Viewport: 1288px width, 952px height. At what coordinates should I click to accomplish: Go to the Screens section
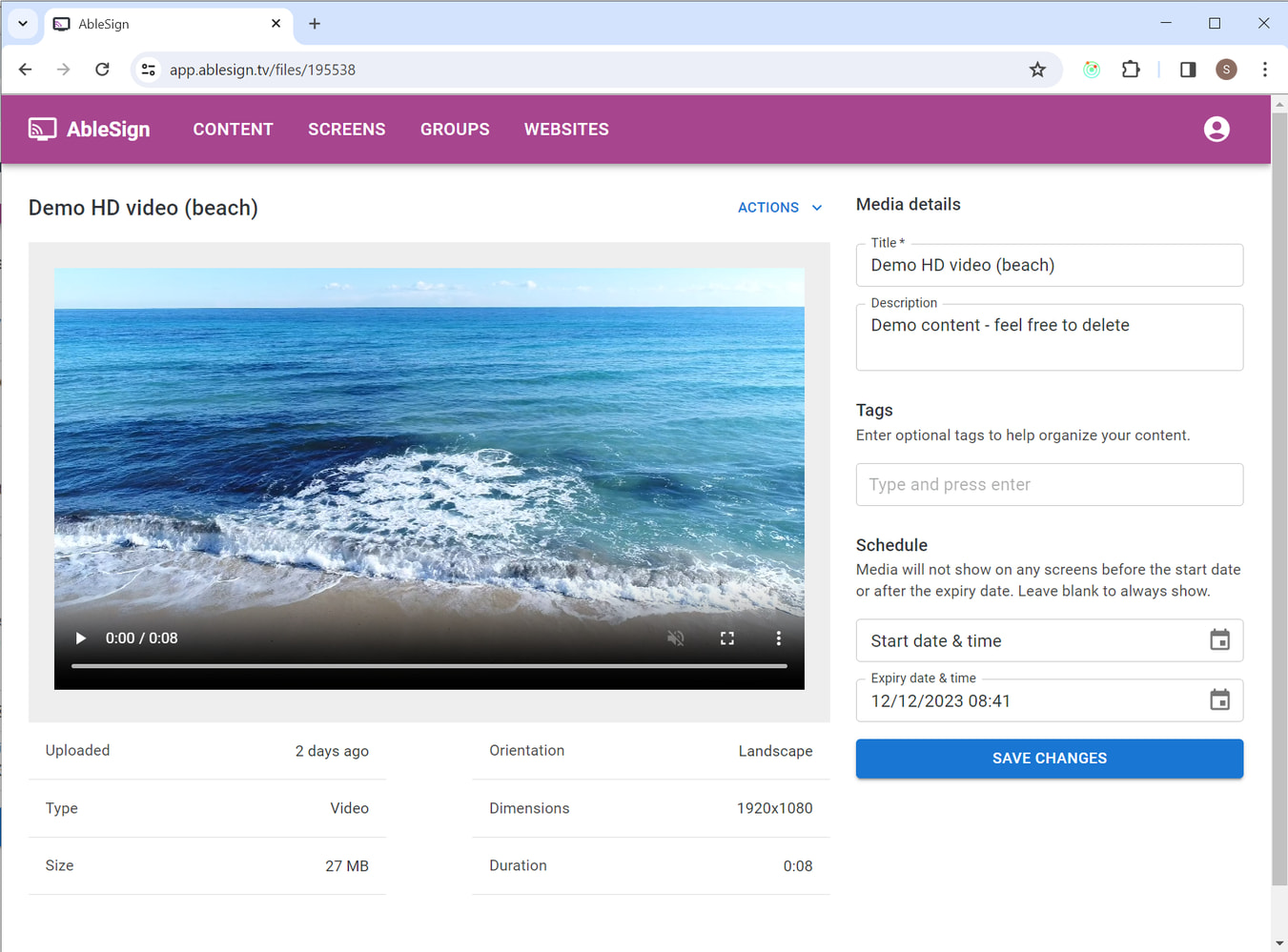[346, 130]
